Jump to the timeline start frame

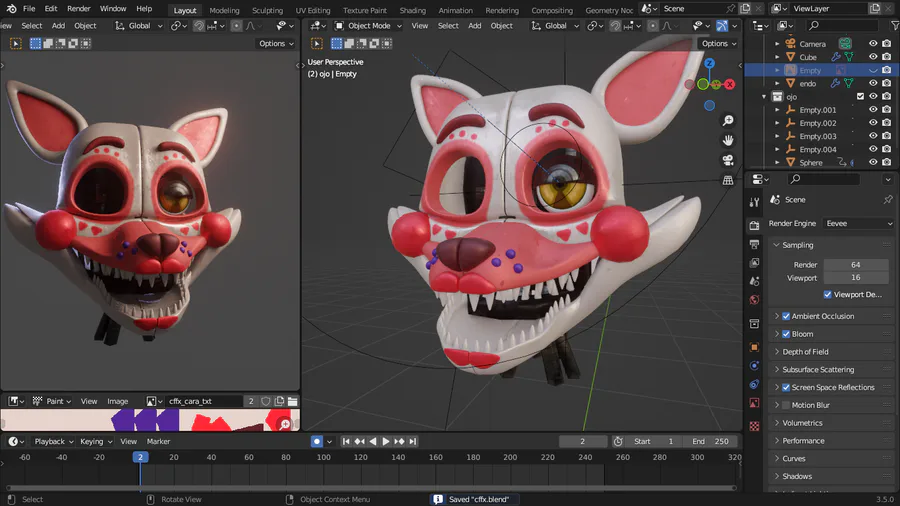point(346,441)
